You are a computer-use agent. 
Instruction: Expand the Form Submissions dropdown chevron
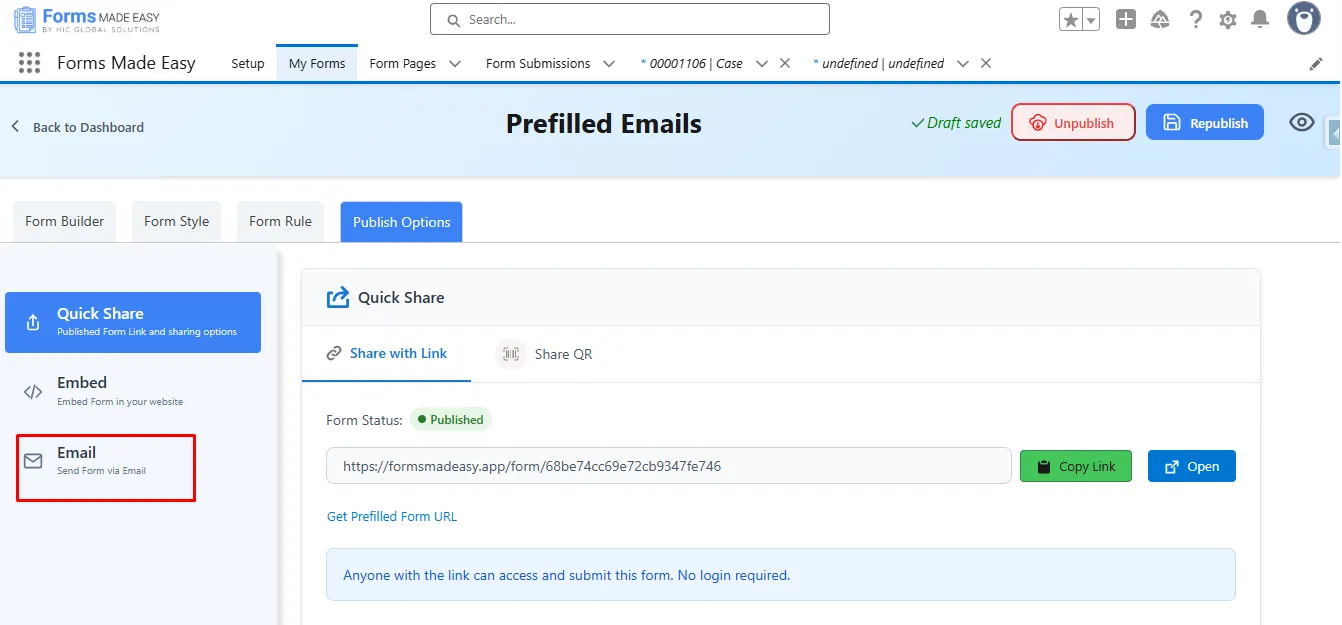(x=609, y=63)
